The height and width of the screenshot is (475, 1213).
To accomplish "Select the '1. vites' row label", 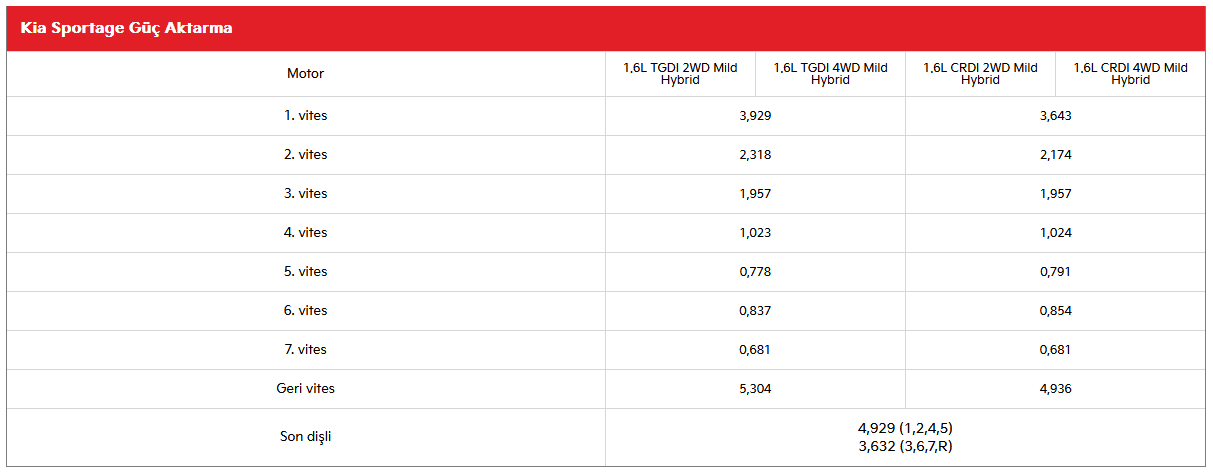I will [305, 116].
